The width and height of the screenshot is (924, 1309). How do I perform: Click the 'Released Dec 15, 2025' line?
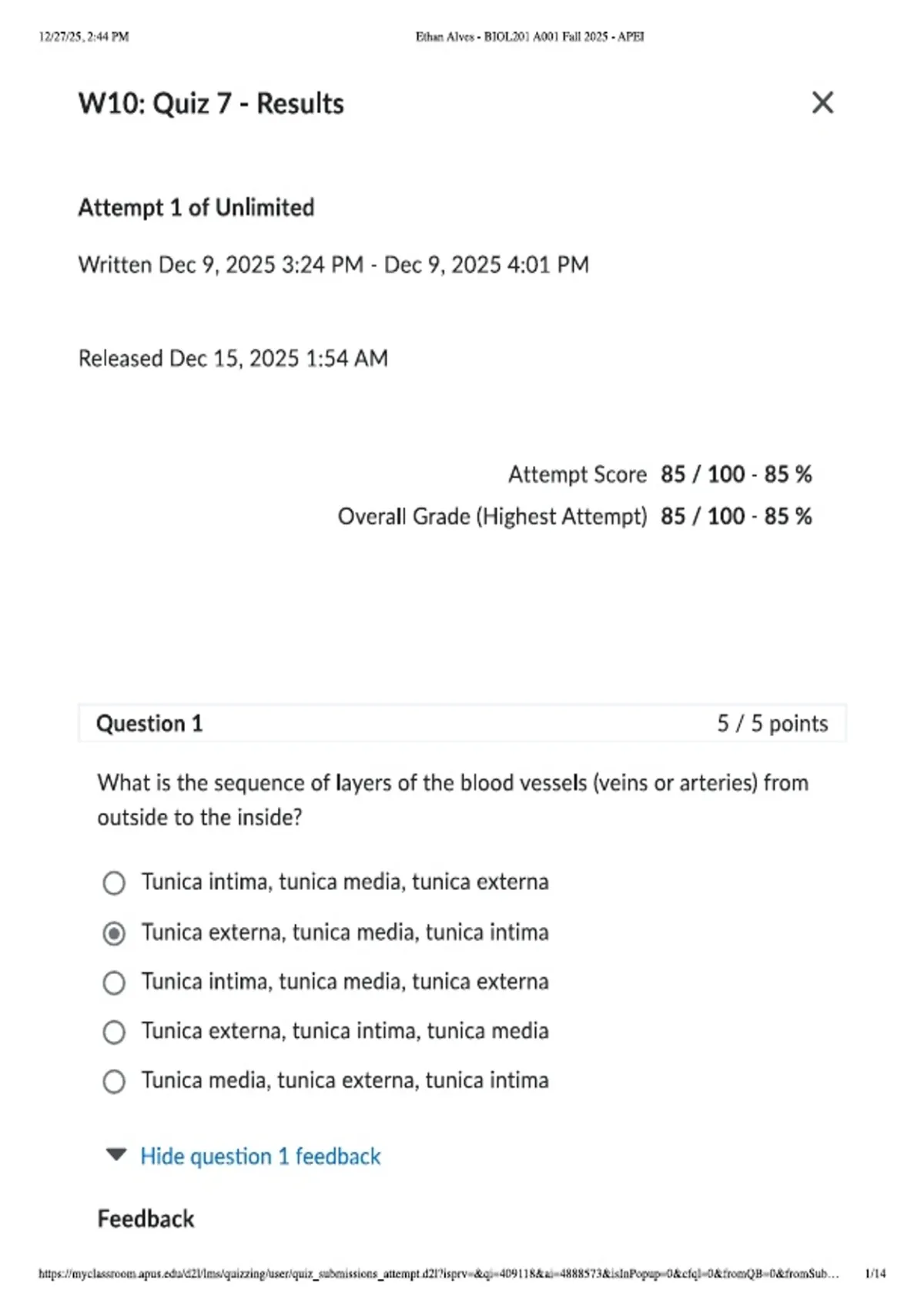[x=233, y=358]
